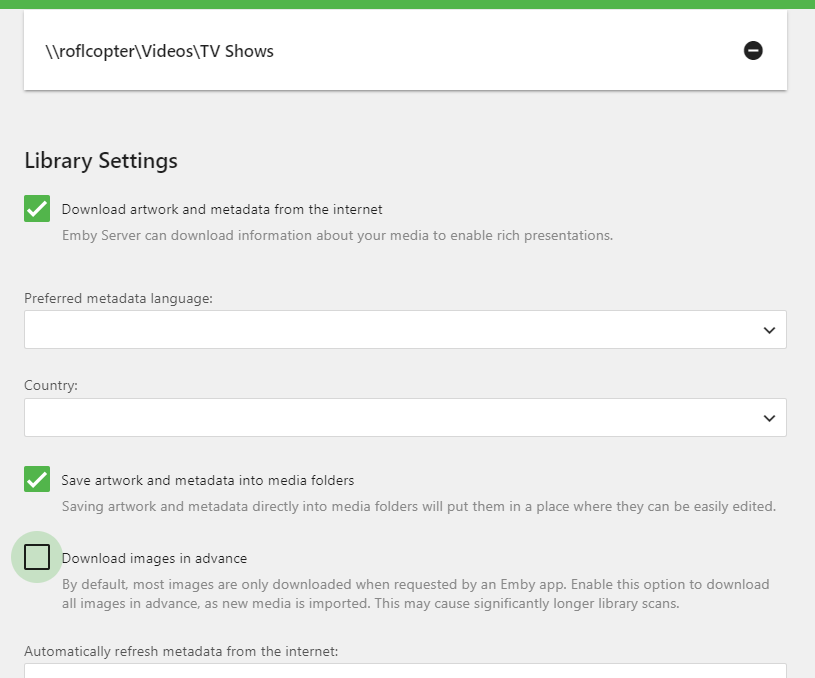Viewport: 815px width, 678px height.
Task: Click the Country dropdown chevron arrow
Action: tap(769, 418)
